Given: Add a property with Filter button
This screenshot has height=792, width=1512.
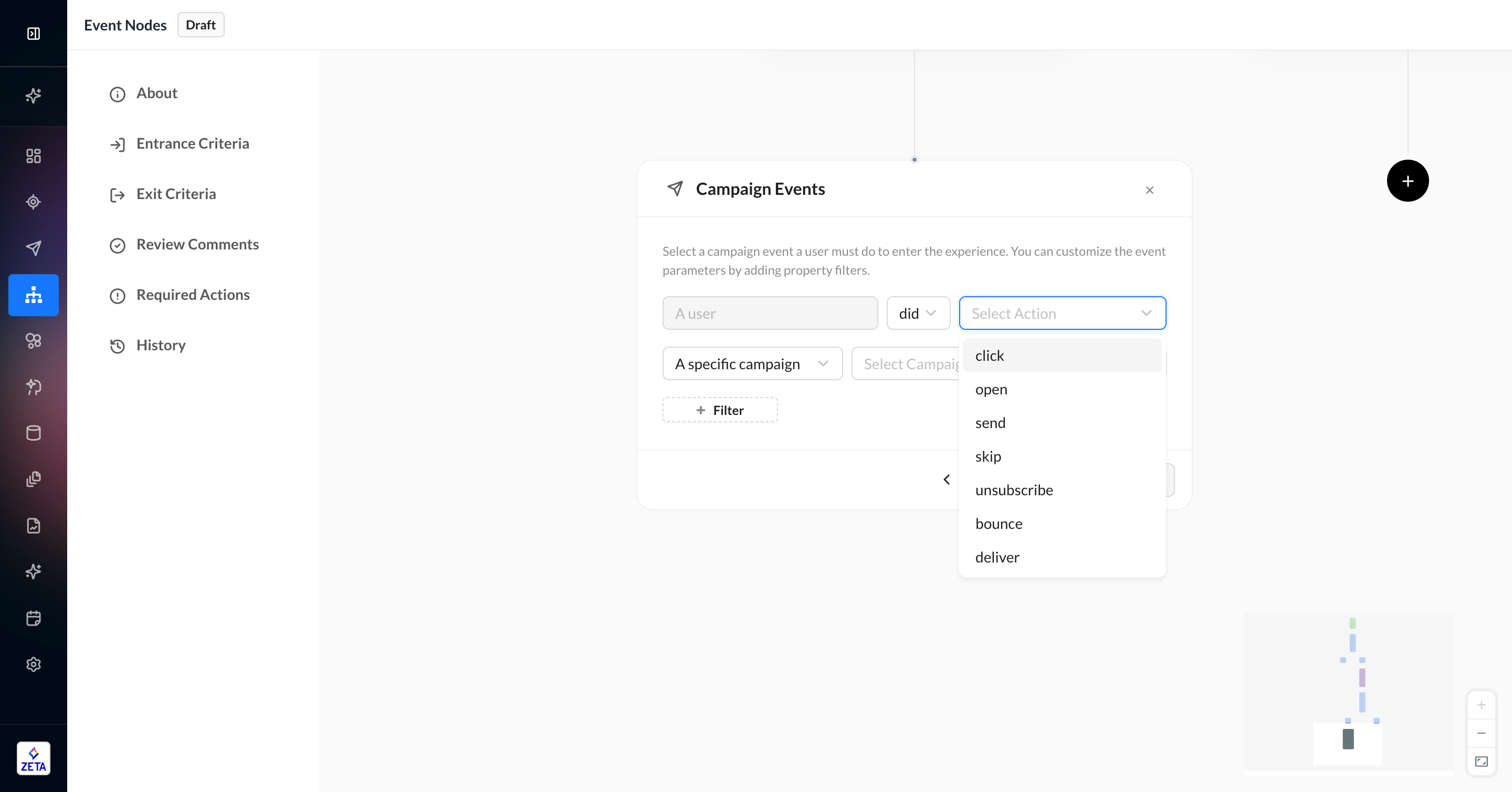Looking at the screenshot, I should (720, 410).
